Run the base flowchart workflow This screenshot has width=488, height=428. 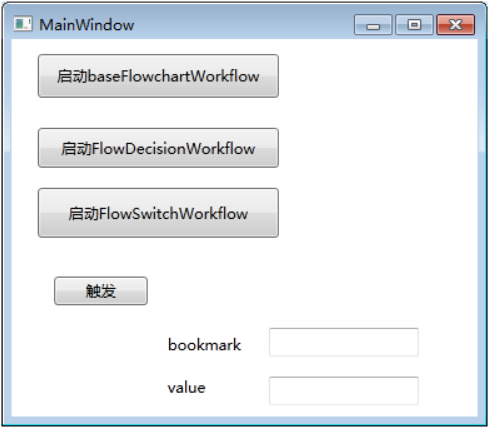point(158,76)
